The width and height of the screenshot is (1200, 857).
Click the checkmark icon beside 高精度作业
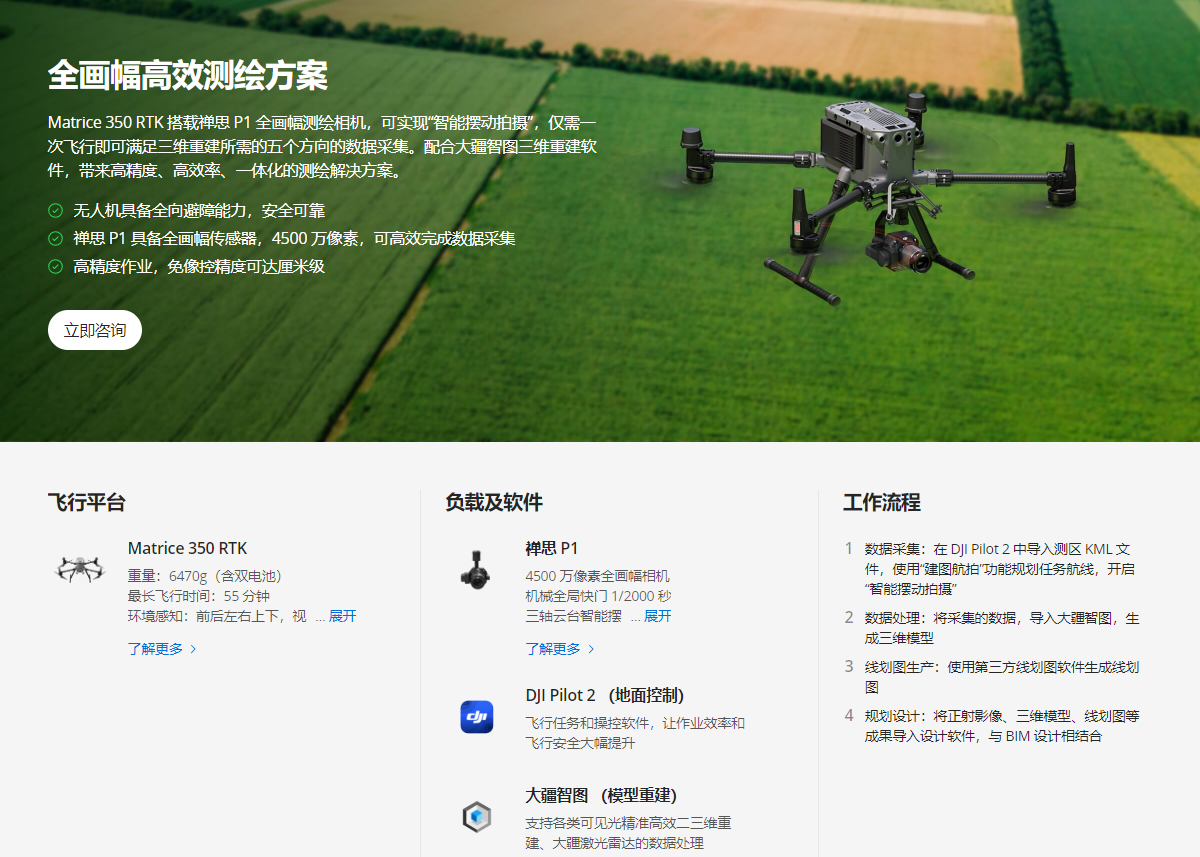pos(56,267)
